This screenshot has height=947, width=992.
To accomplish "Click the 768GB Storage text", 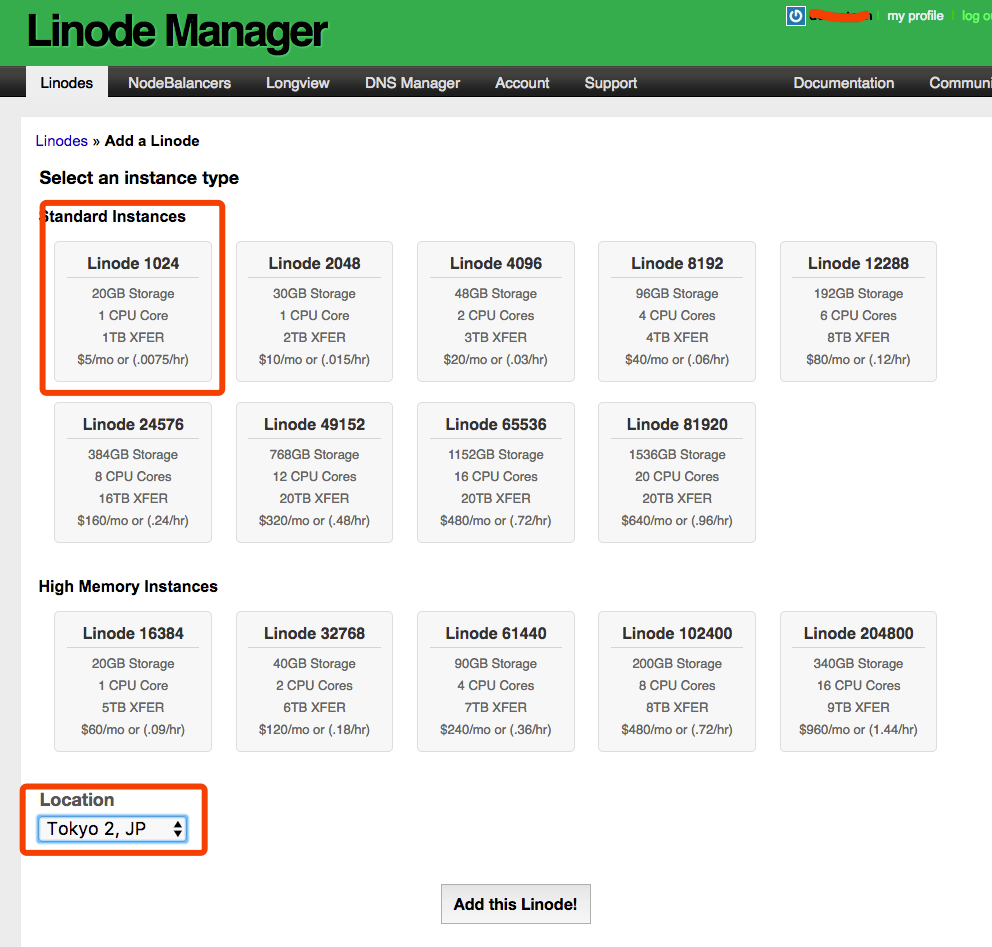I will [314, 454].
